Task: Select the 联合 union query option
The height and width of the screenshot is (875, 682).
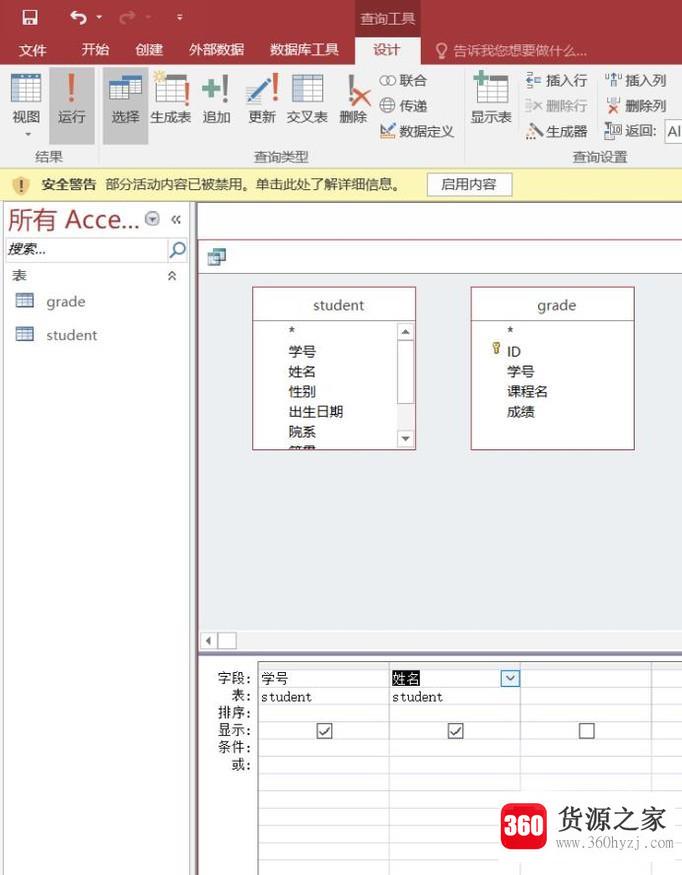Action: point(403,80)
